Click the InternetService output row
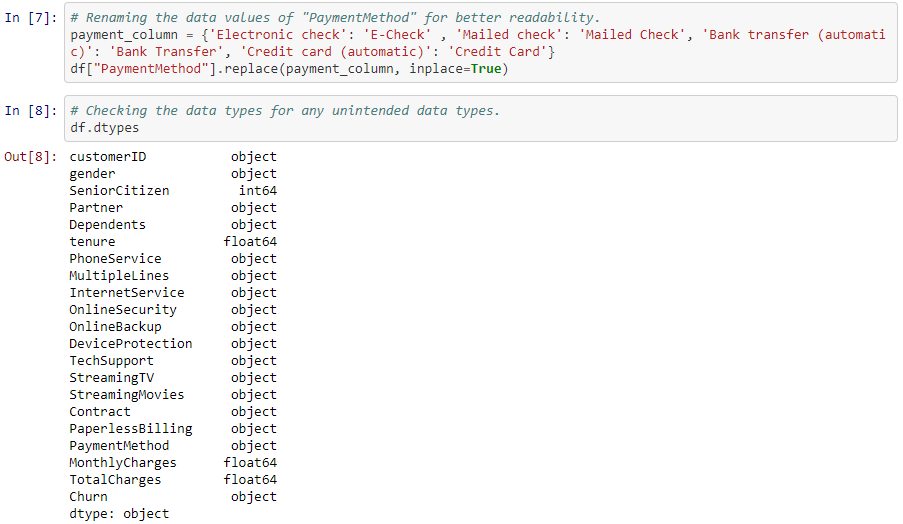The width and height of the screenshot is (903, 524). [127, 293]
